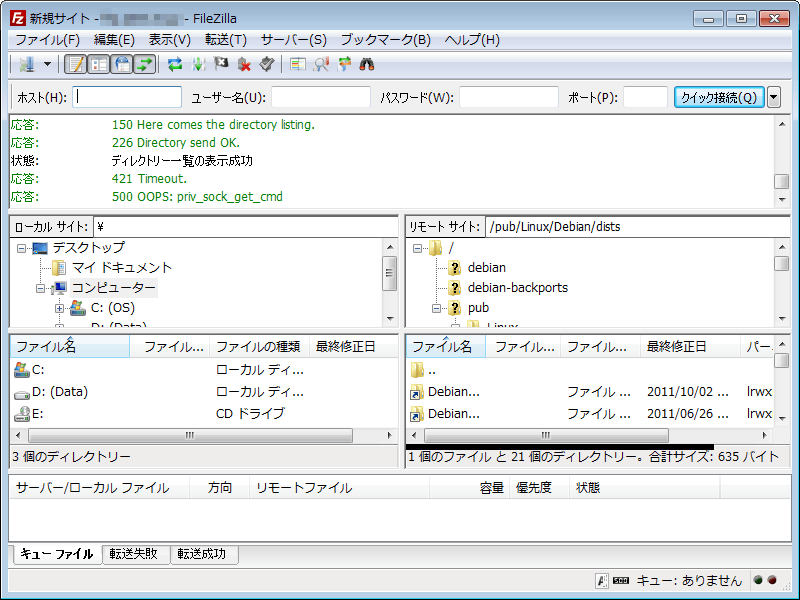This screenshot has width=800, height=600.
Task: Click FileZilla logo in title bar
Action: click(18, 18)
